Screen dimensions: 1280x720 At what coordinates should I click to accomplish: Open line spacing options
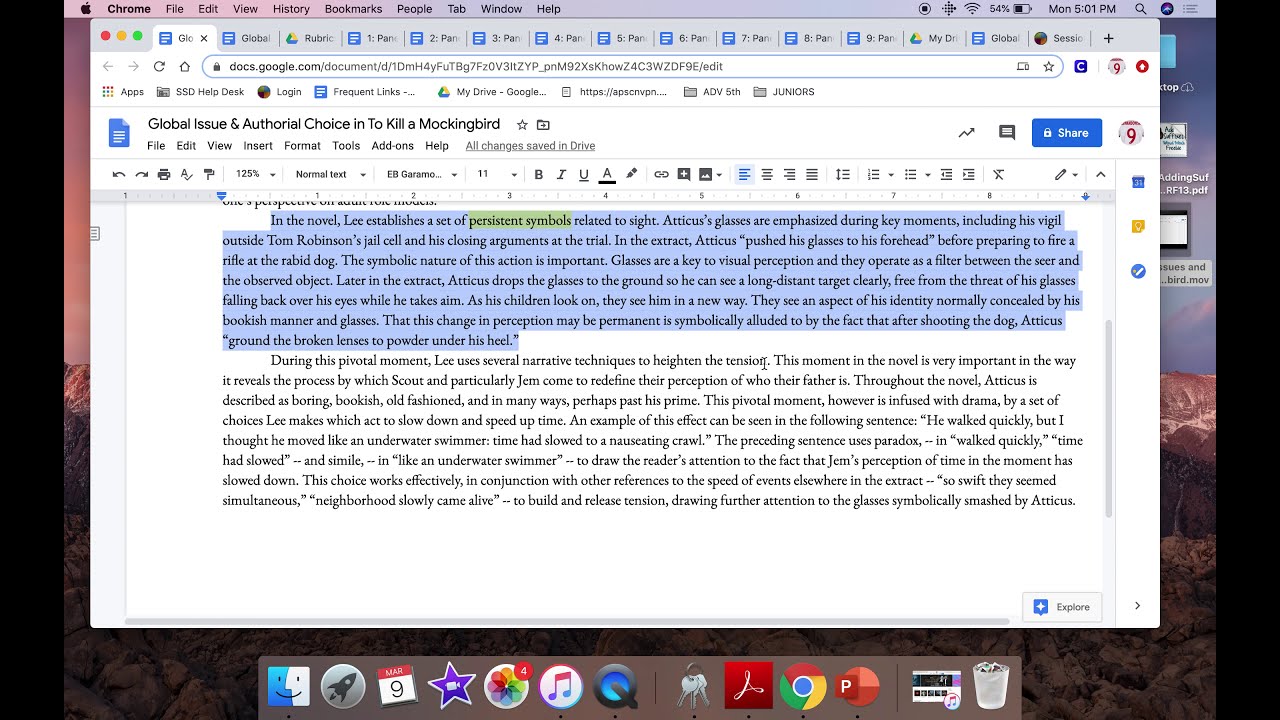click(x=842, y=174)
